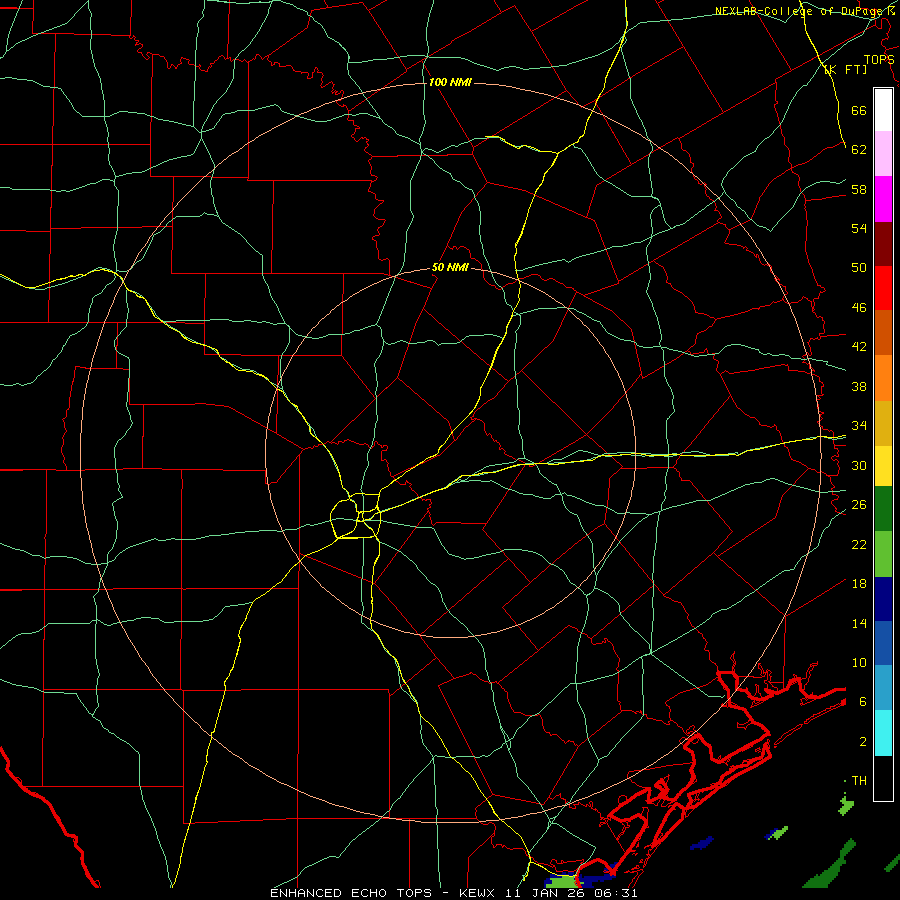Select the bright red legend swatch
The height and width of the screenshot is (900, 900).
[x=883, y=288]
